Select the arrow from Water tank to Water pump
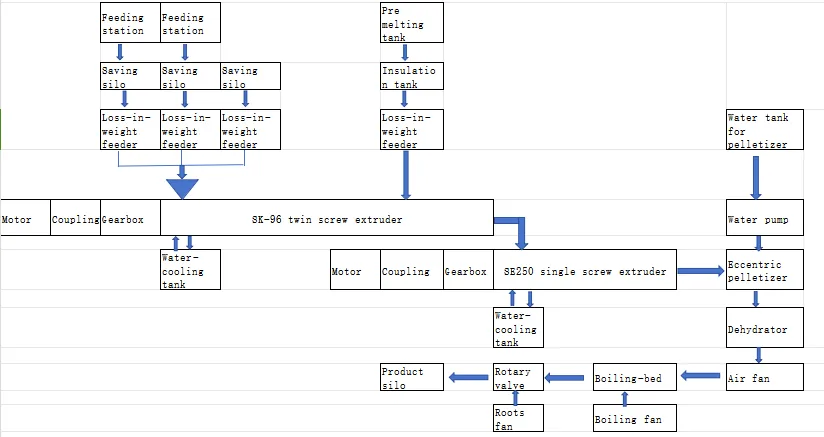The image size is (824, 437). (756, 177)
